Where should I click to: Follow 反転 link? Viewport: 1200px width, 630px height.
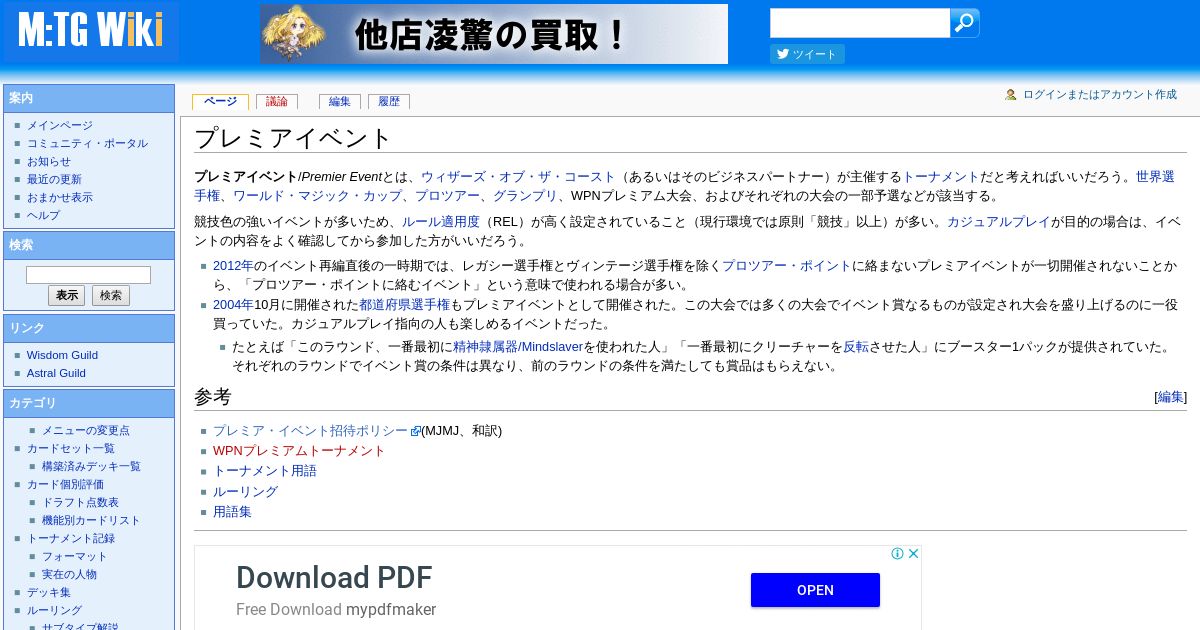tap(856, 347)
